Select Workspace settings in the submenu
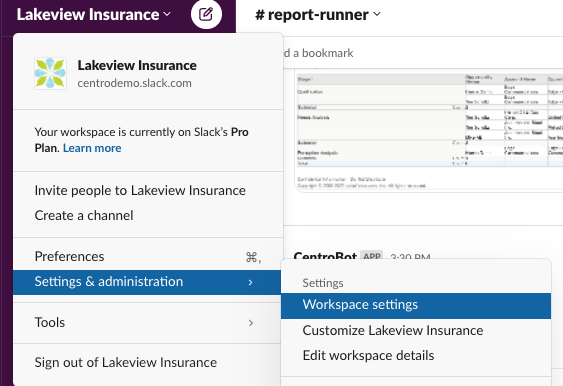Viewport: 563px width, 386px height. pos(416,305)
